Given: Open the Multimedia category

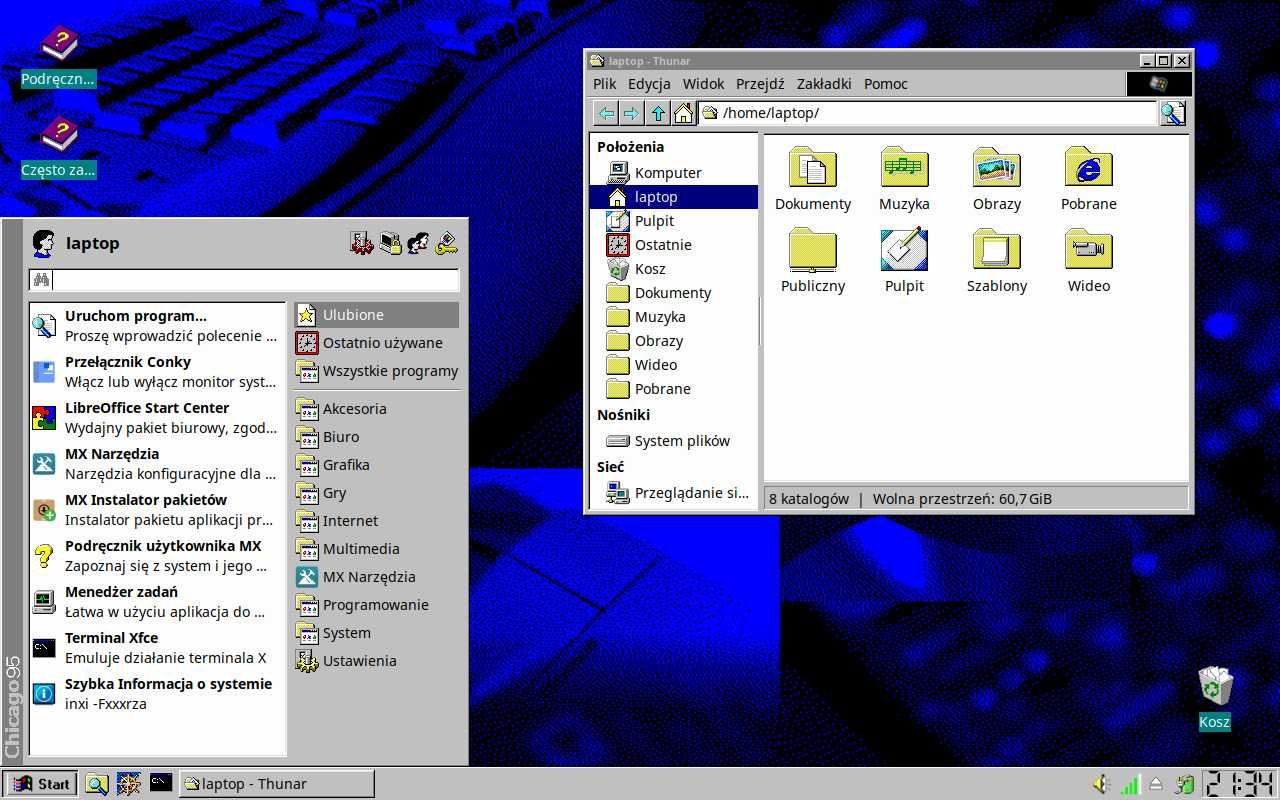Looking at the screenshot, I should 377,549.
